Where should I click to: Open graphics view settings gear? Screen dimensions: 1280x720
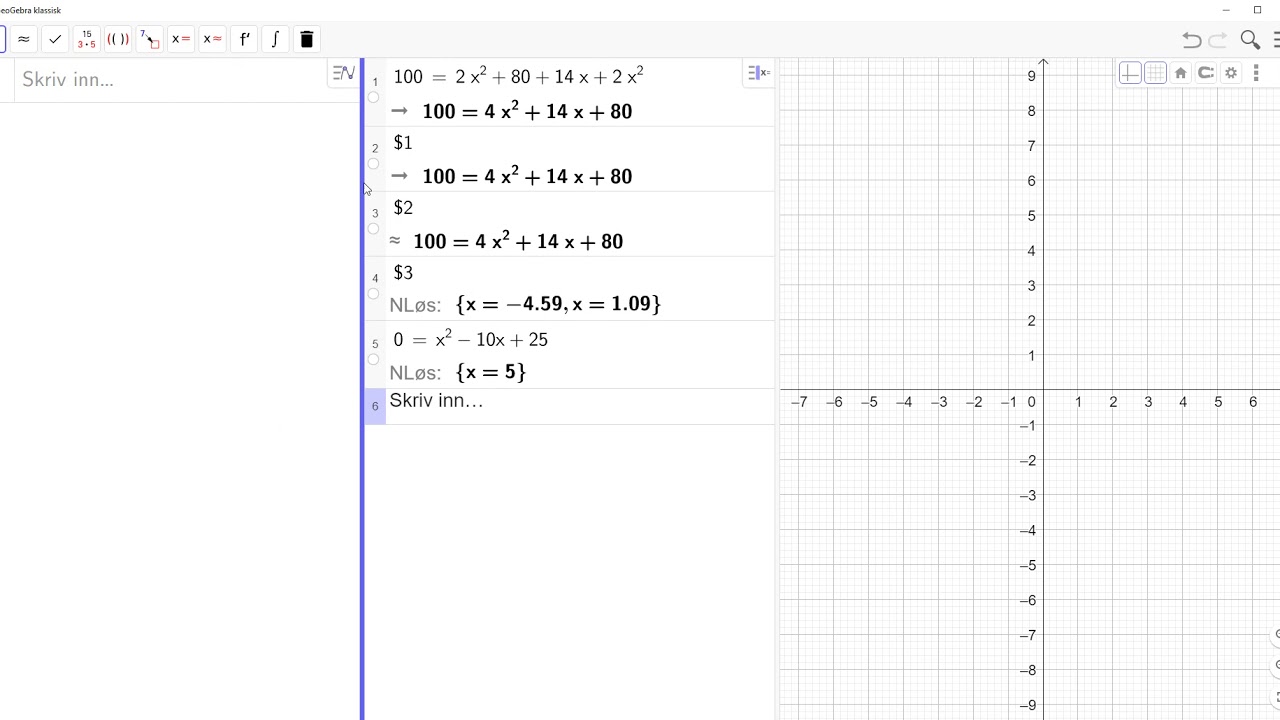click(1231, 73)
